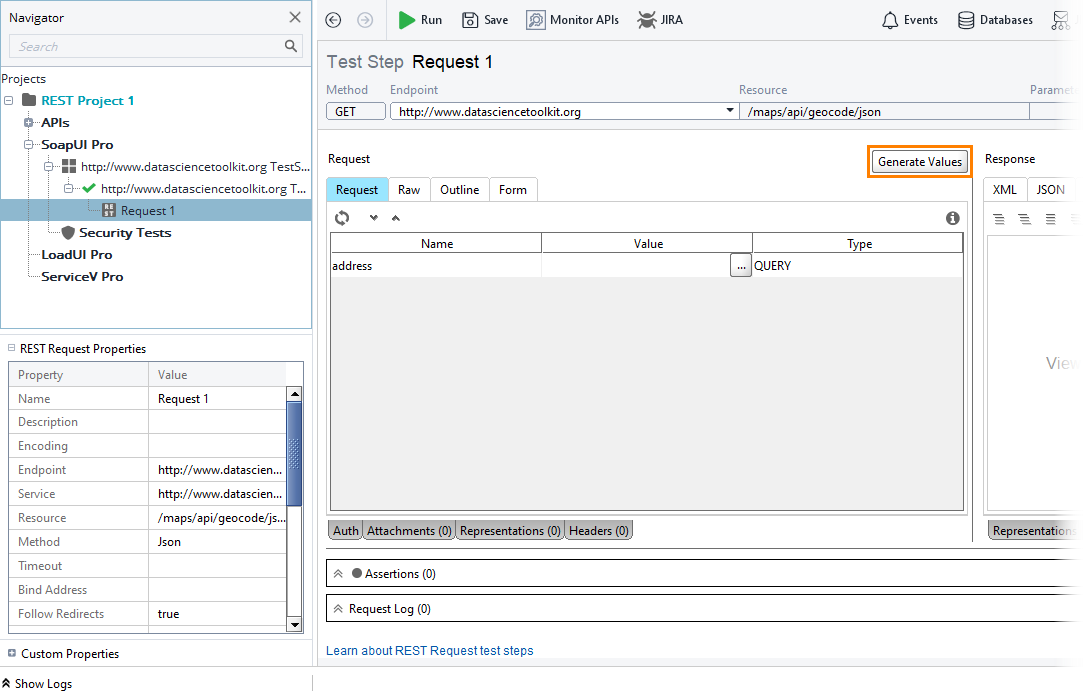Select ServiceV Pro node
The width and height of the screenshot is (1084, 694).
pos(82,276)
